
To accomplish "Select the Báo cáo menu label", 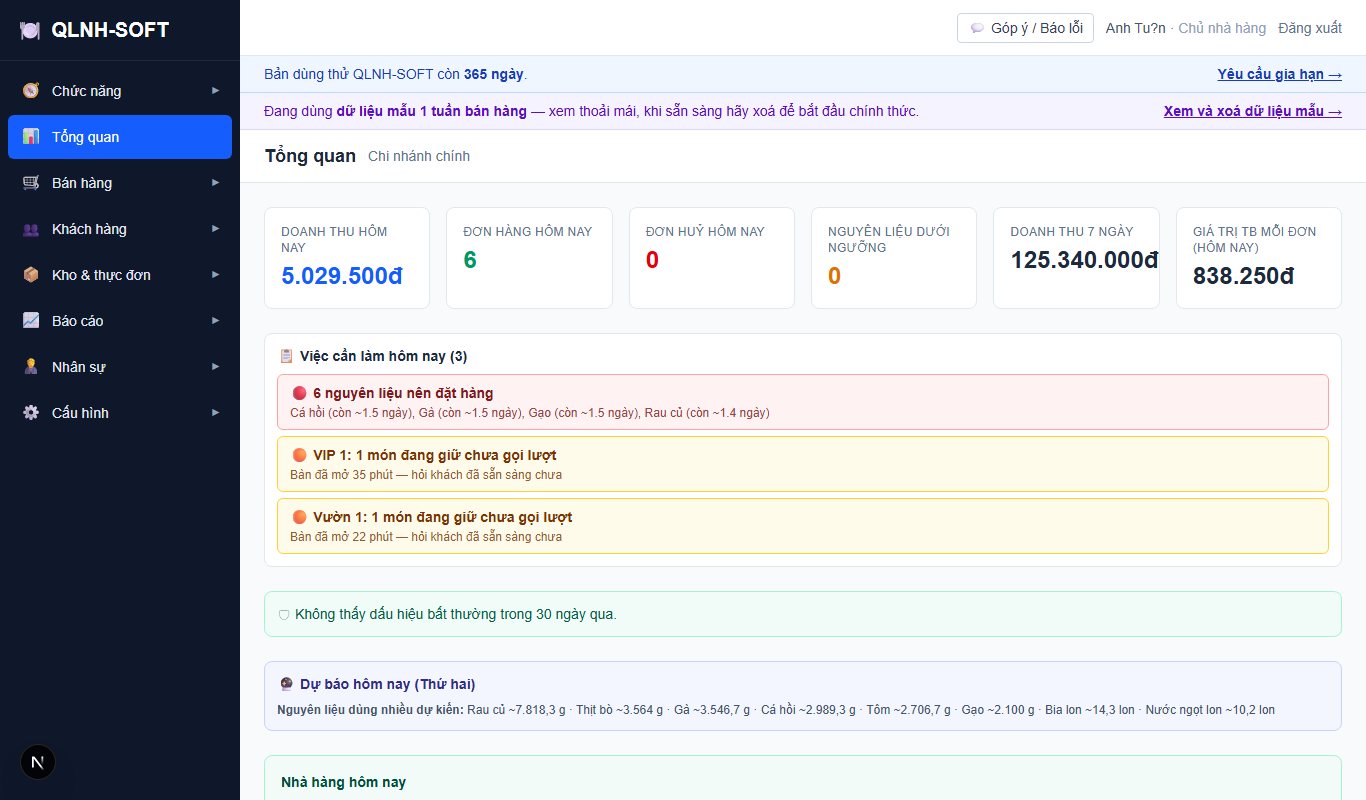I will [78, 321].
